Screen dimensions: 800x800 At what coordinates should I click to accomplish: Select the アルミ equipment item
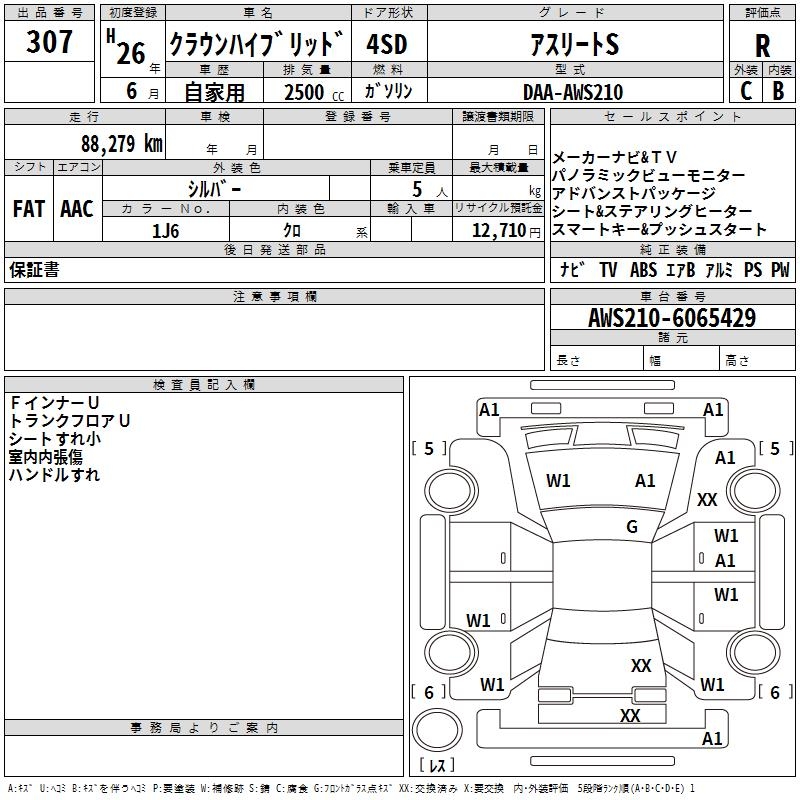pyautogui.click(x=719, y=269)
